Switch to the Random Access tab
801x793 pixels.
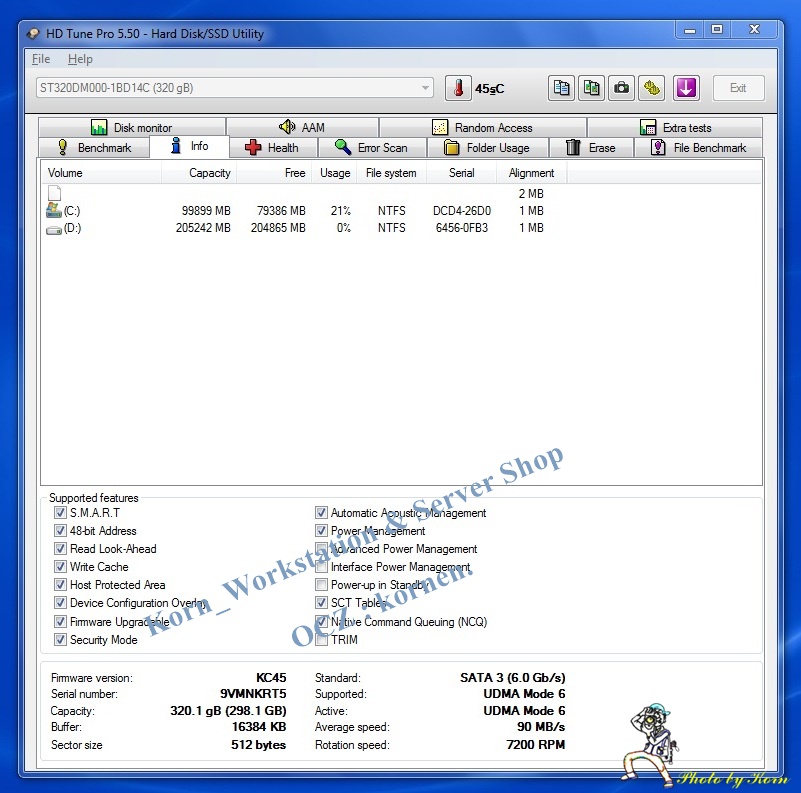(483, 127)
